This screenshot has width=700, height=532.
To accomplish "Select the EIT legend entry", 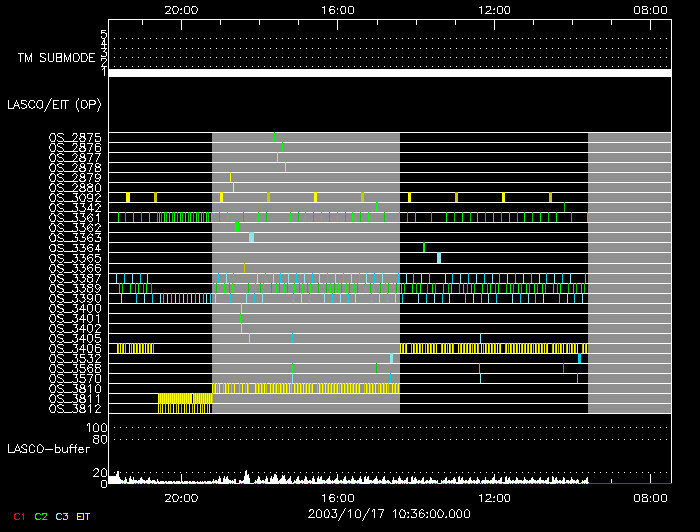I will [x=84, y=516].
